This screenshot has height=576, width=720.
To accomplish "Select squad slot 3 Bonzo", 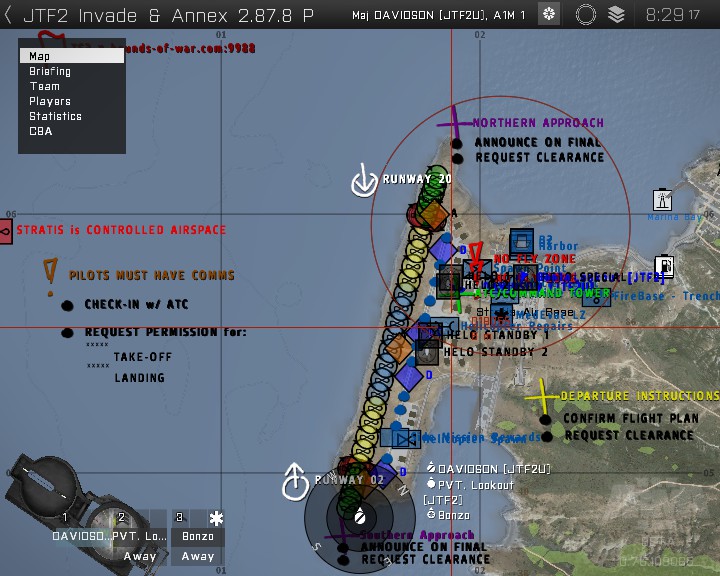I will (x=197, y=536).
